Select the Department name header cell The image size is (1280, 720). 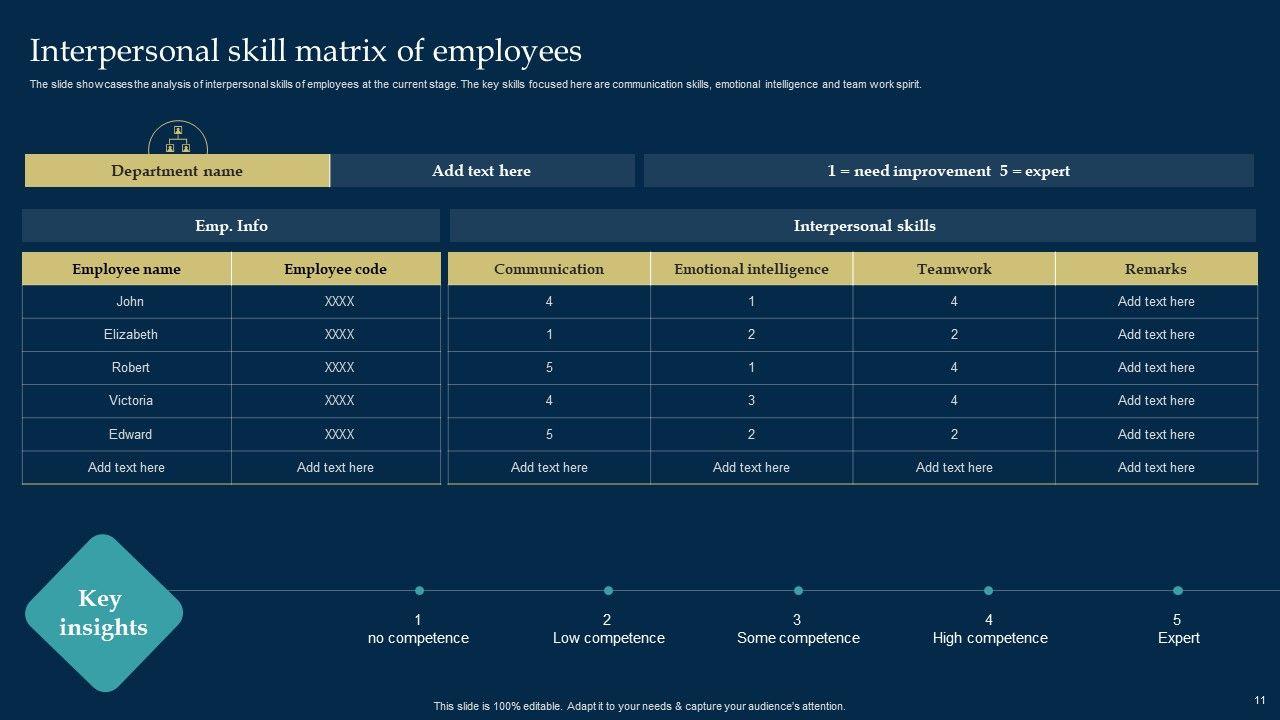(177, 171)
